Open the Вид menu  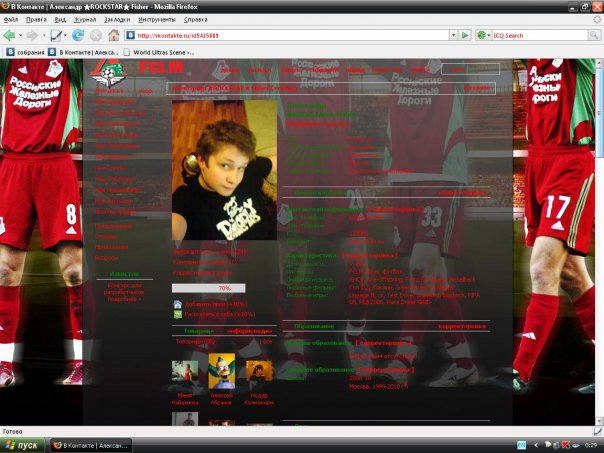click(x=60, y=19)
